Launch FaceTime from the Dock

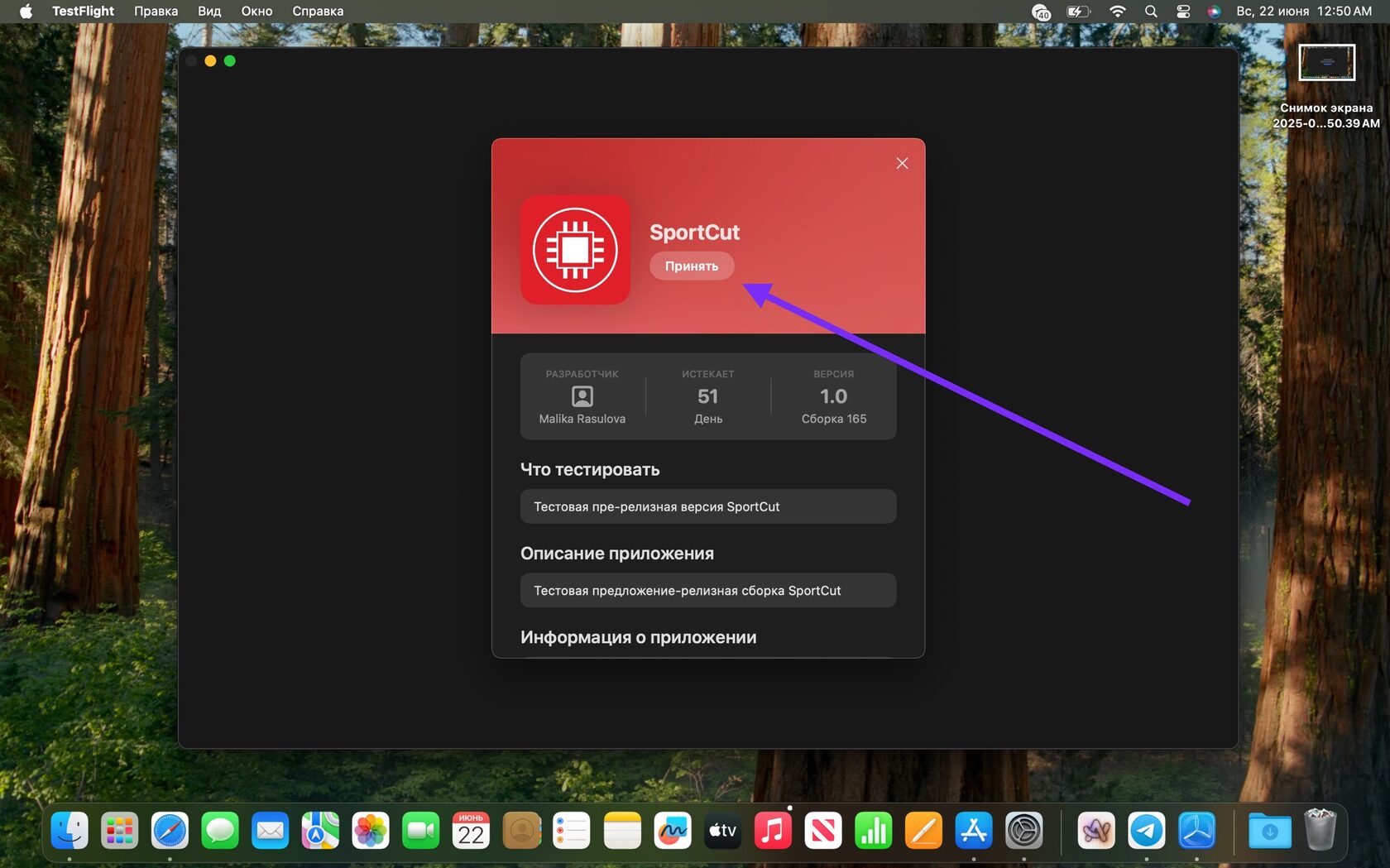(x=421, y=830)
